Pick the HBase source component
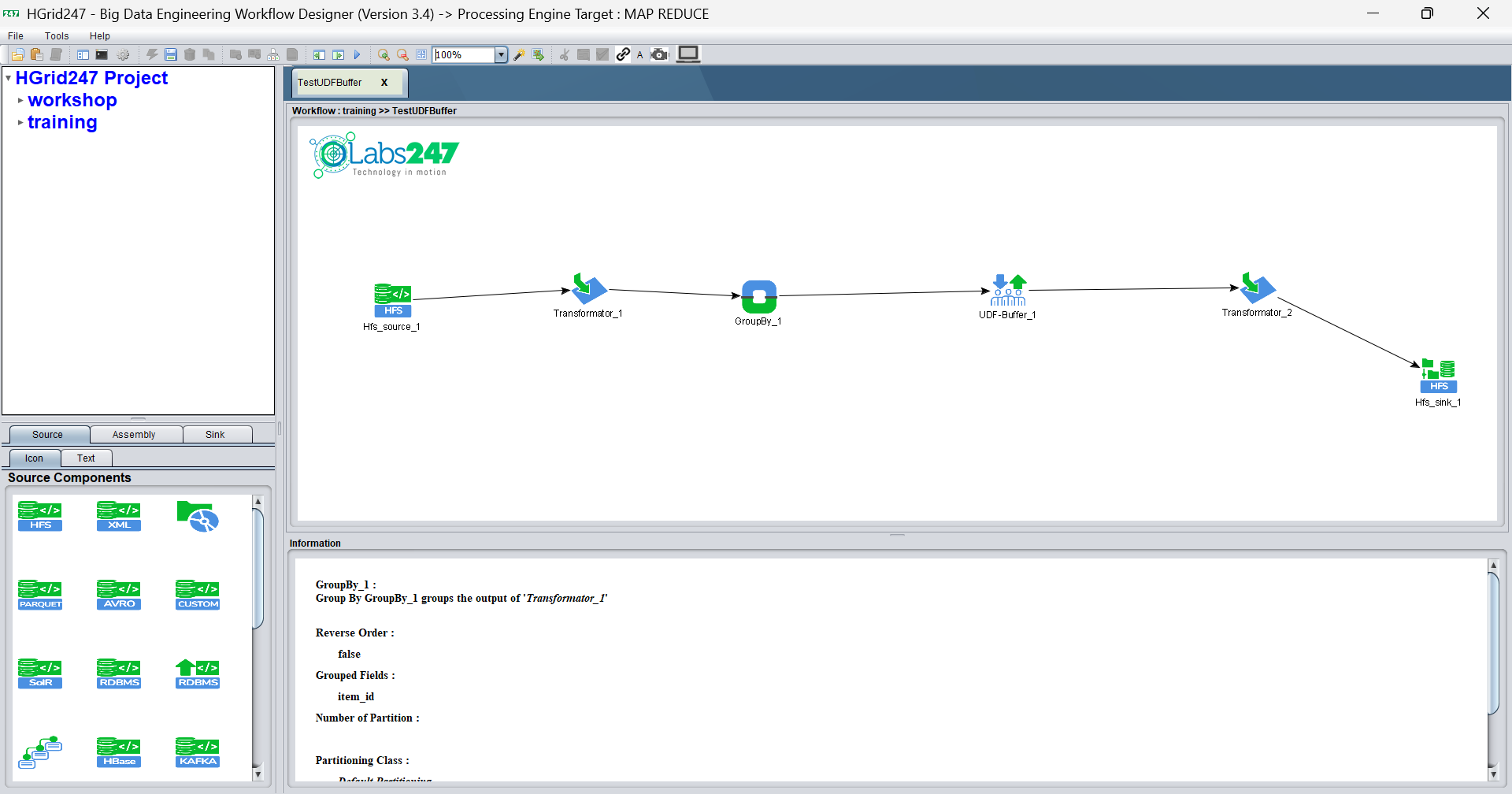 click(119, 752)
